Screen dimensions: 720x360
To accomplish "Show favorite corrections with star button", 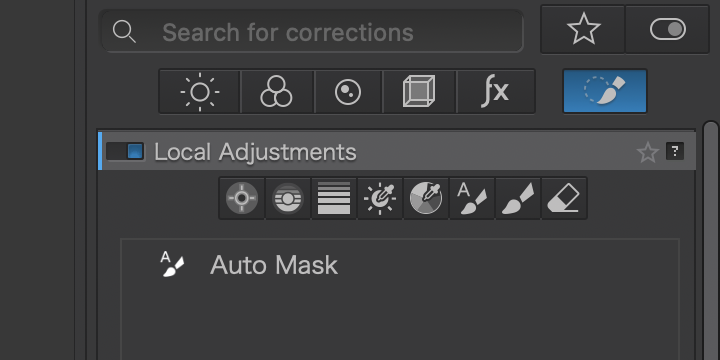I will pyautogui.click(x=583, y=29).
